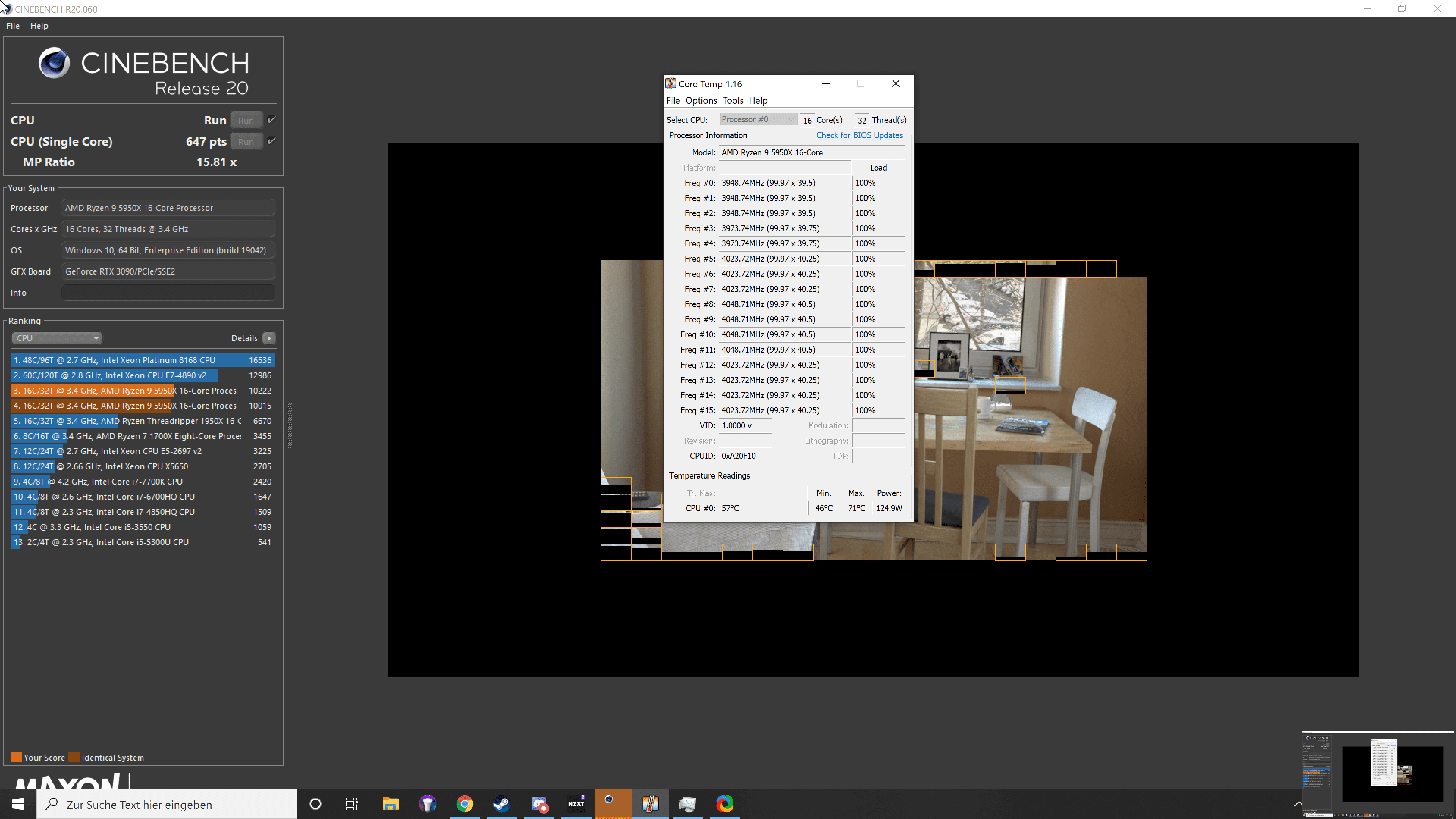Viewport: 1456px width, 819px height.
Task: Click the Freq #0 frequency value
Action: [x=785, y=183]
